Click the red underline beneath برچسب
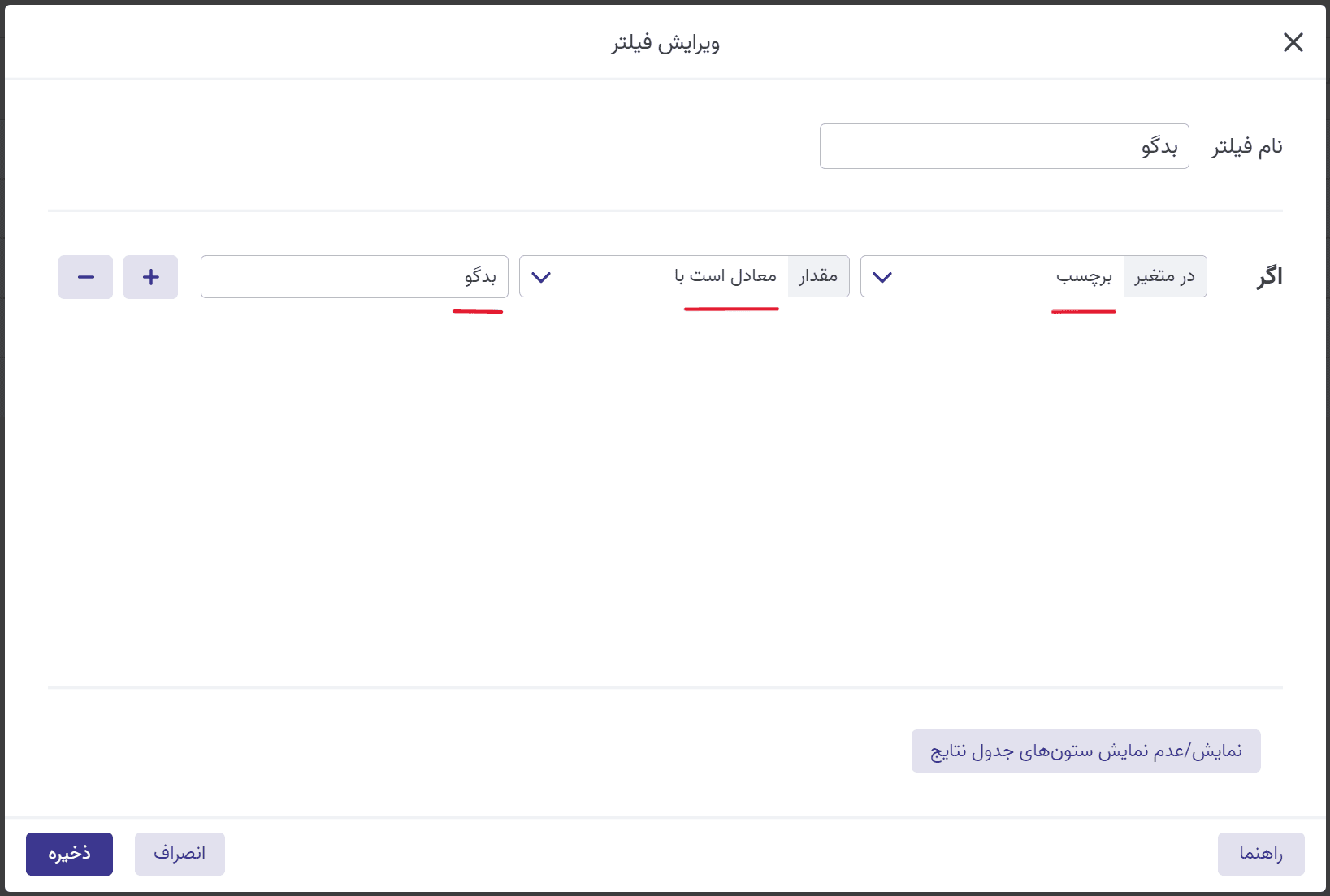The width and height of the screenshot is (1330, 896). point(1083,311)
